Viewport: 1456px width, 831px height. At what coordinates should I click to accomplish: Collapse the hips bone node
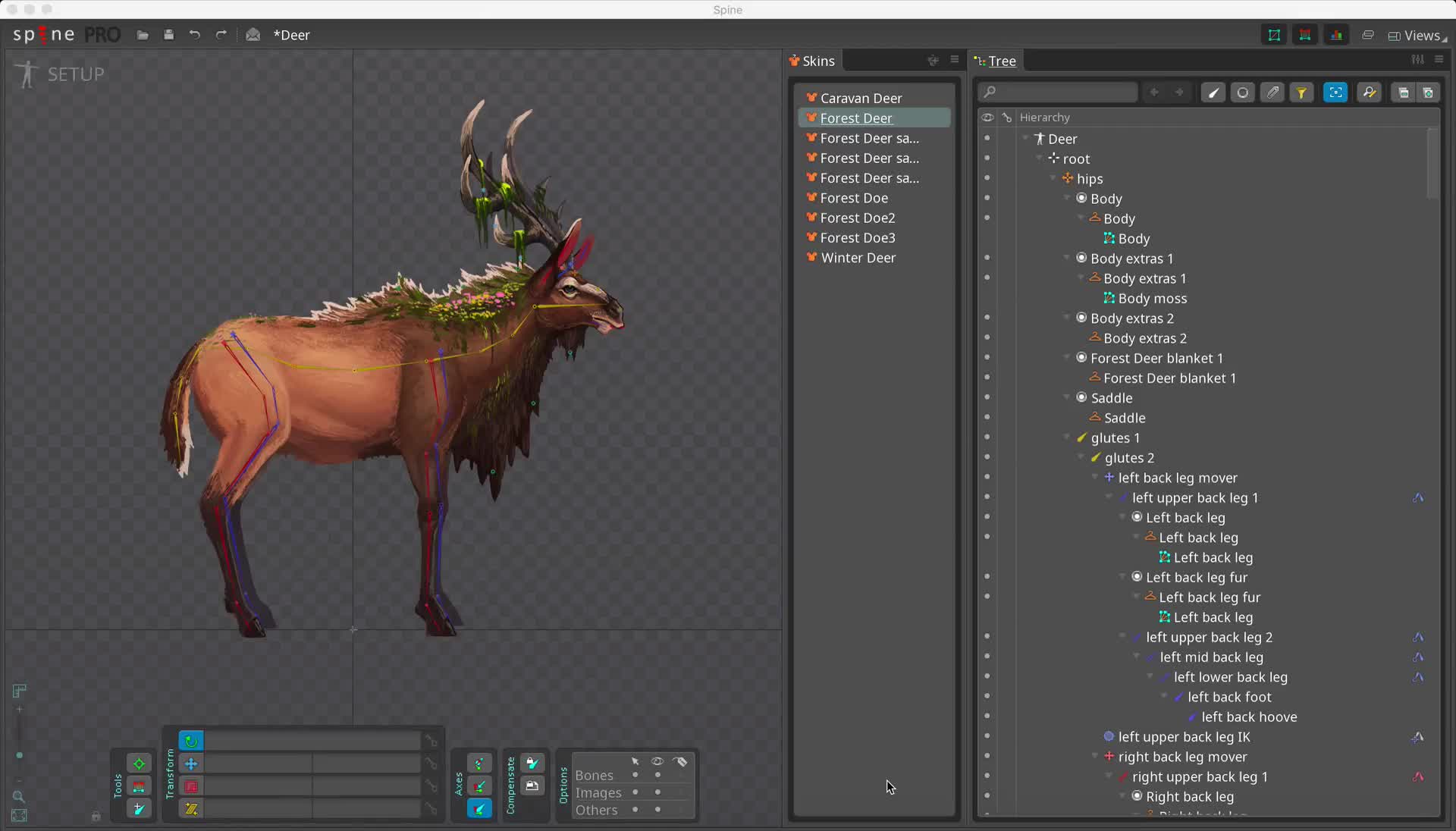1053,178
